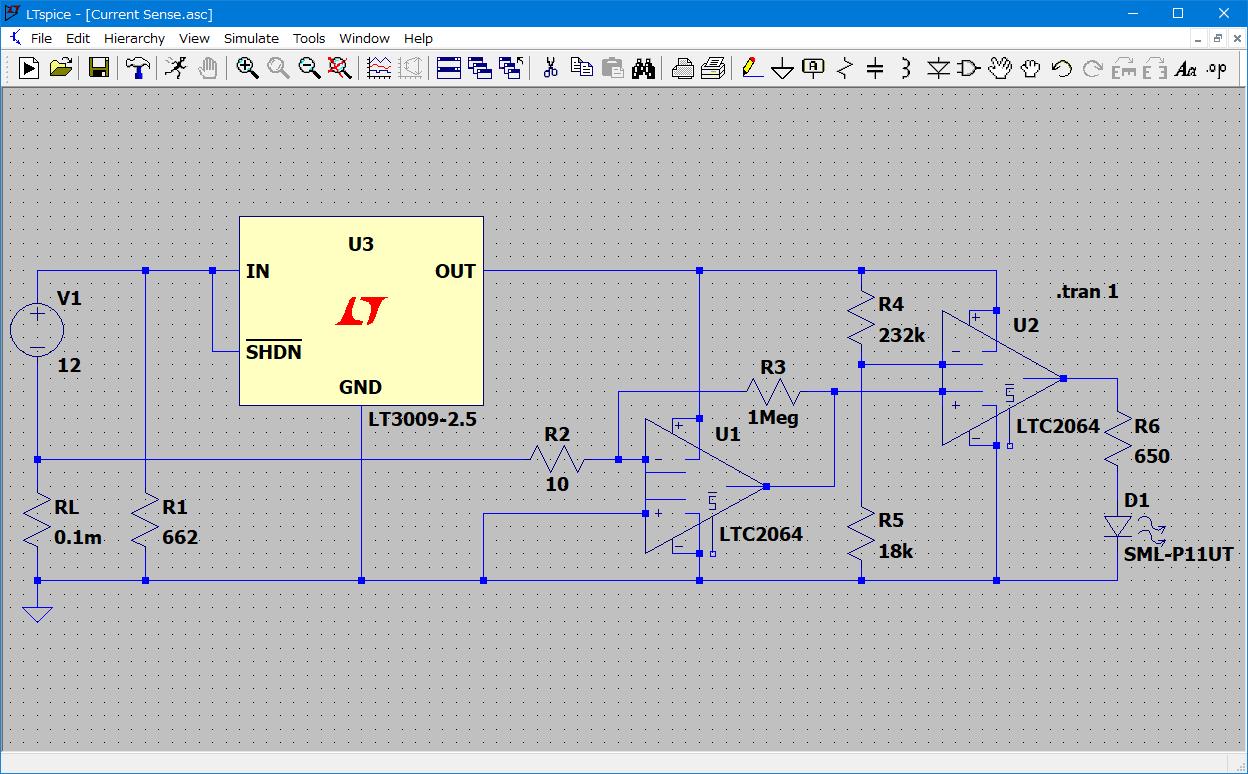1248x774 pixels.
Task: Open Find with the binoculars icon
Action: tap(643, 68)
